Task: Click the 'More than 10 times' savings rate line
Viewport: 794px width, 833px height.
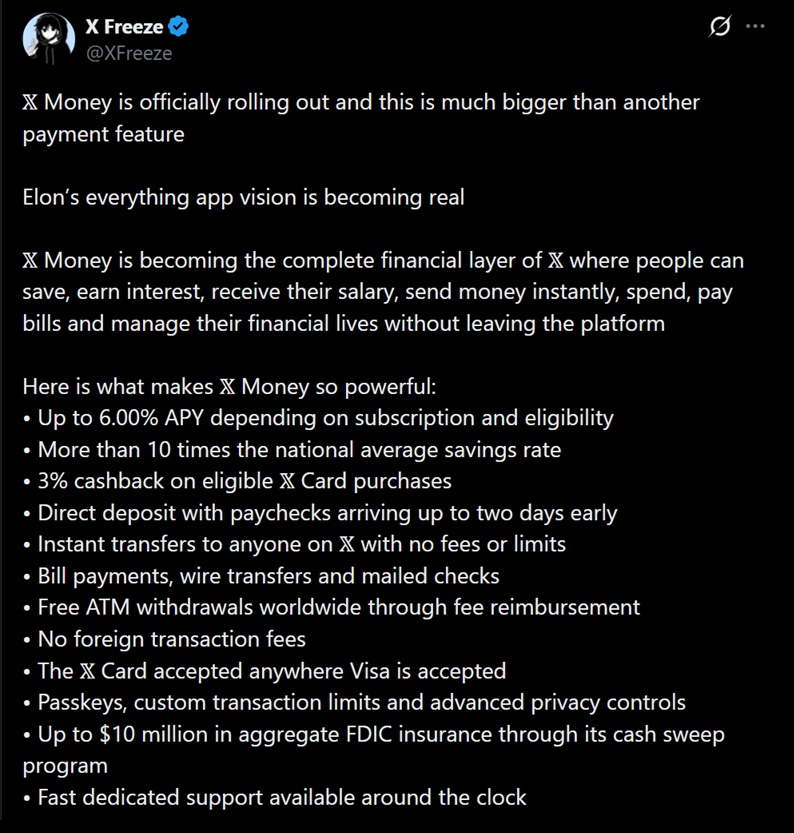Action: 292,450
